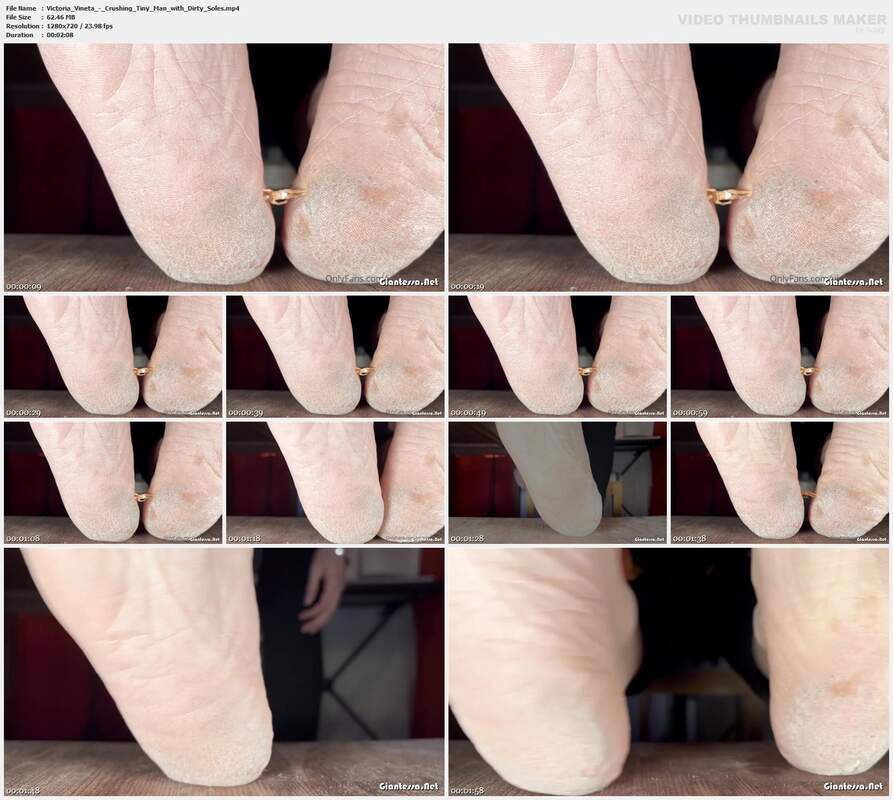Click the "Resolution" label
The height and width of the screenshot is (800, 893).
(x=22, y=26)
